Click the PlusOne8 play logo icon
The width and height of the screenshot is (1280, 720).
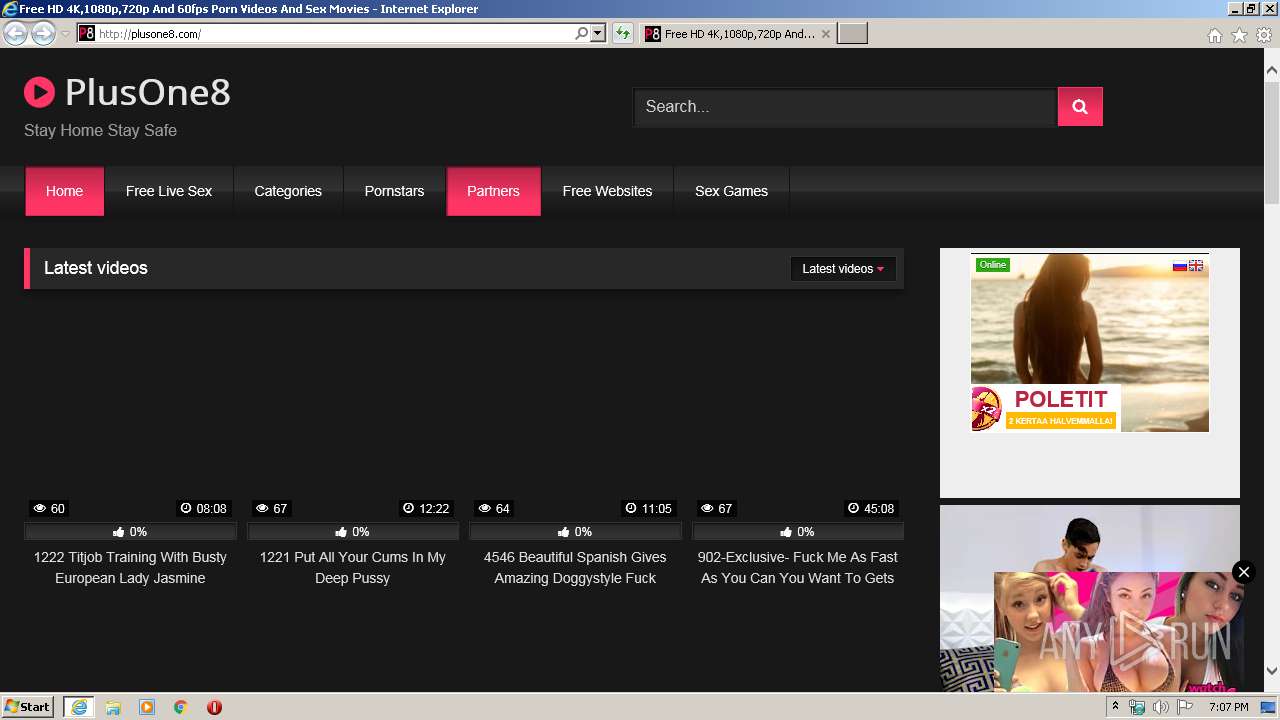tap(39, 93)
